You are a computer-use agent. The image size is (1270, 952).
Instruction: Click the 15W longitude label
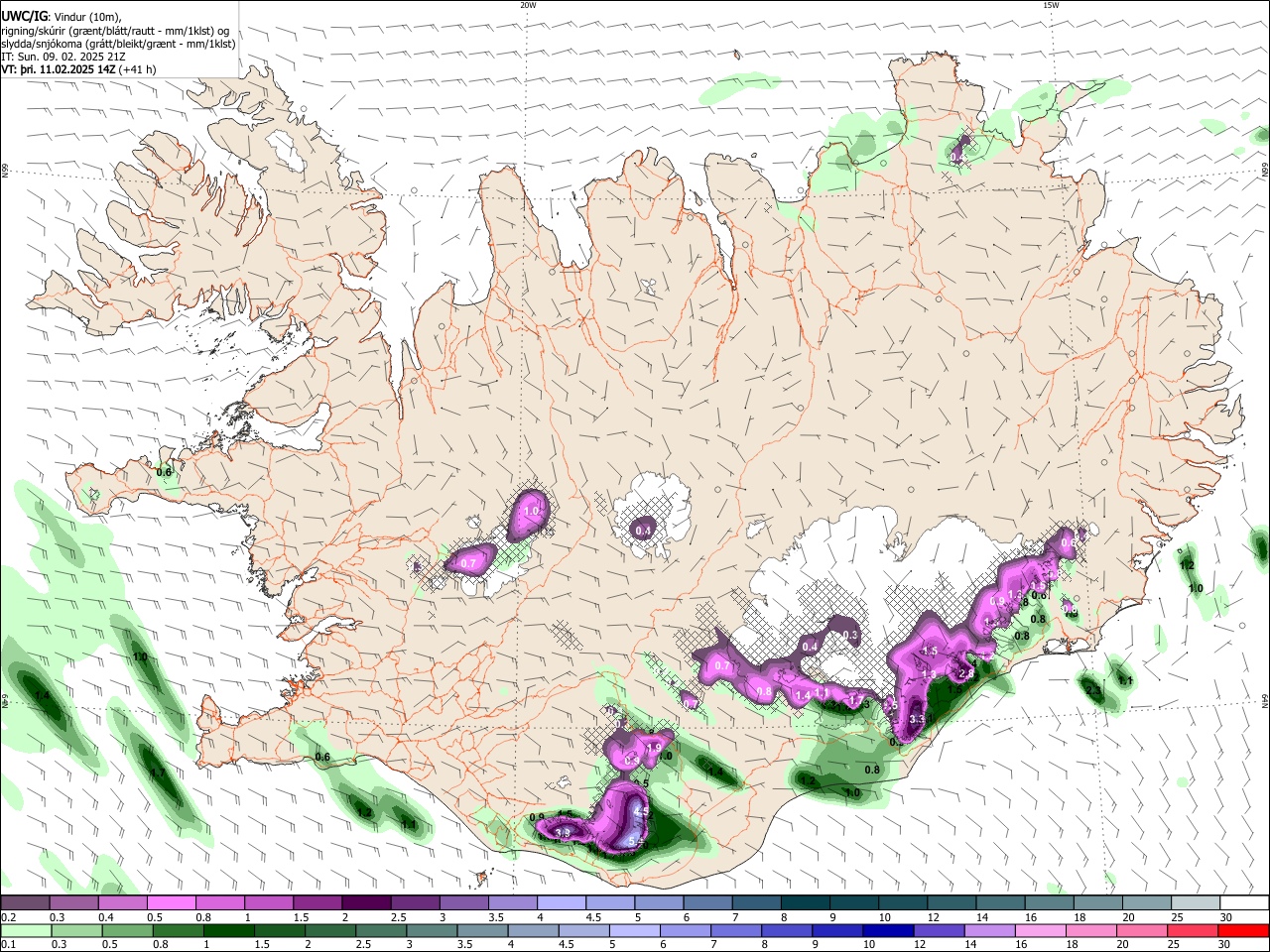click(1051, 5)
